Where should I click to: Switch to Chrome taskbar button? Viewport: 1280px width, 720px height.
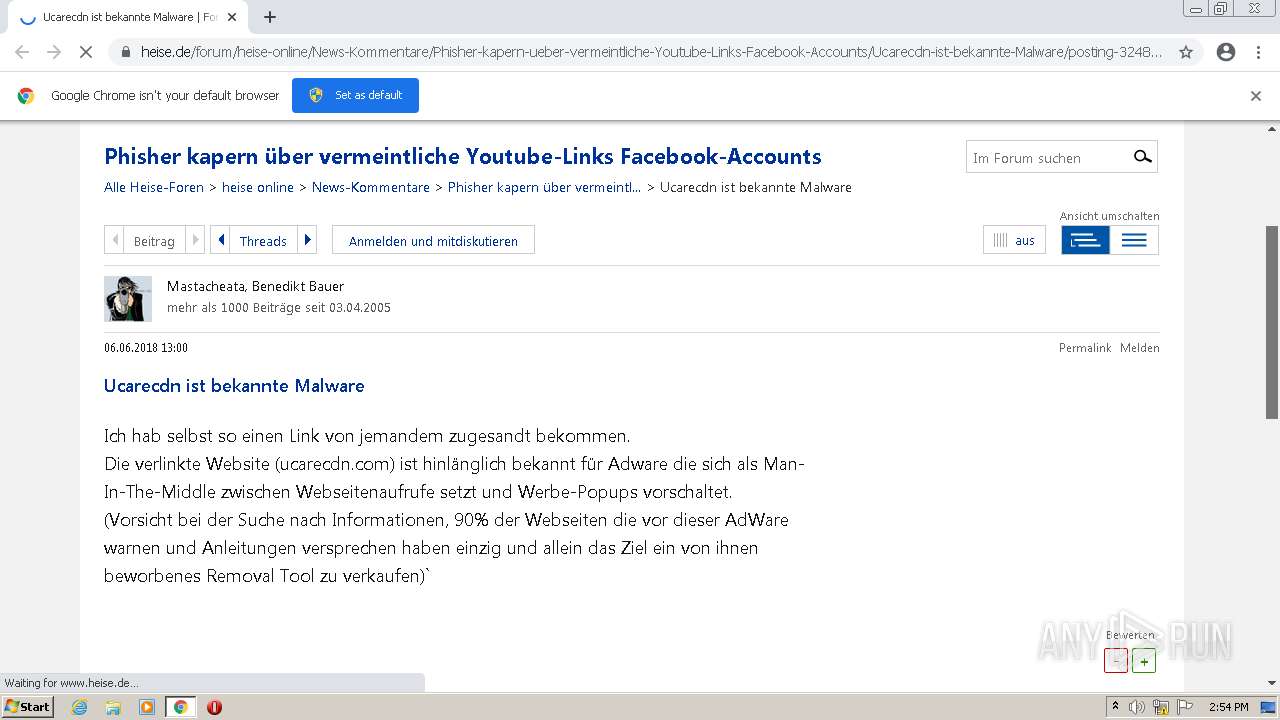(x=180, y=707)
